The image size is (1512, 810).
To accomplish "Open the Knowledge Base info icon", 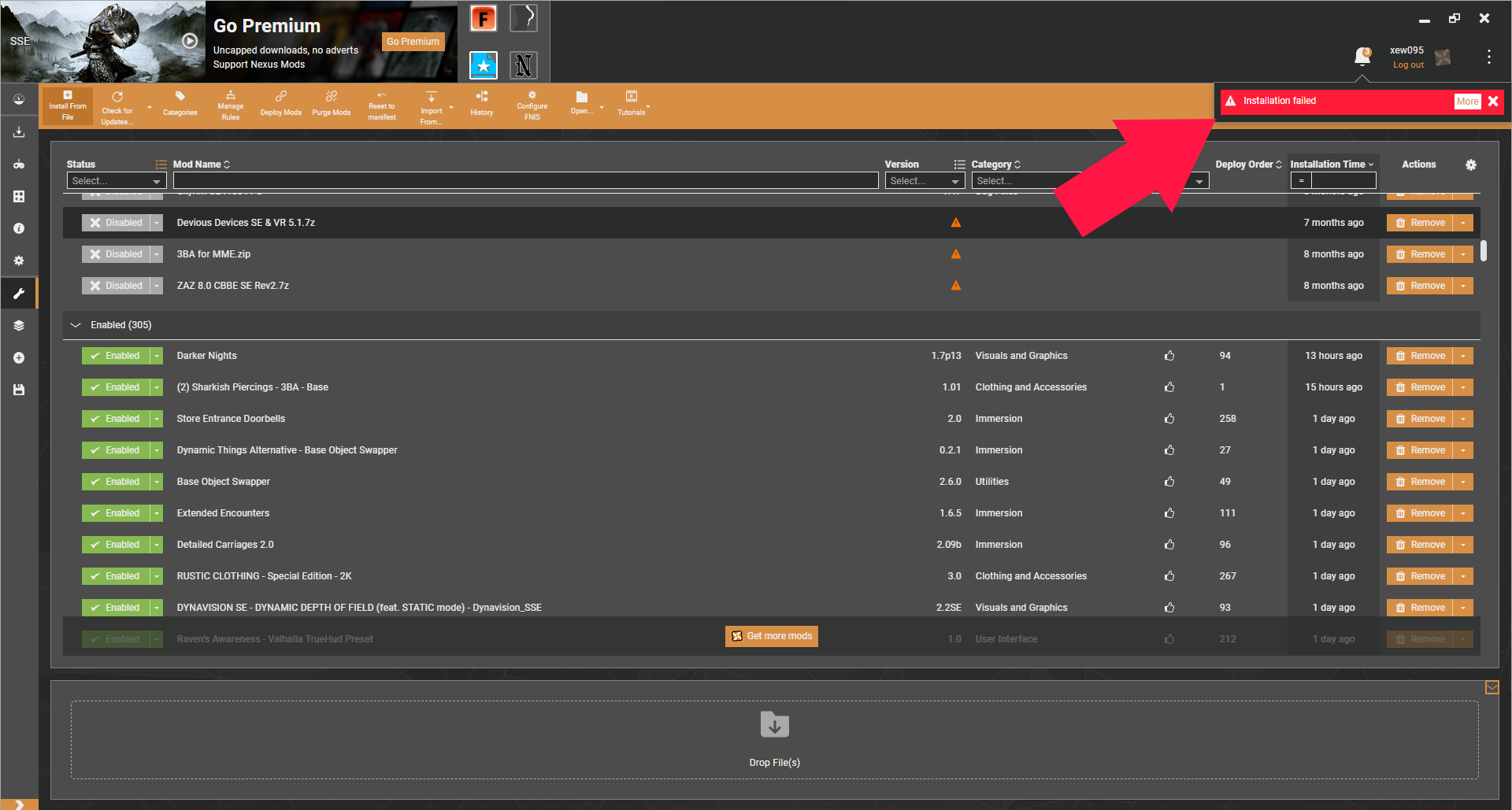I will (19, 228).
